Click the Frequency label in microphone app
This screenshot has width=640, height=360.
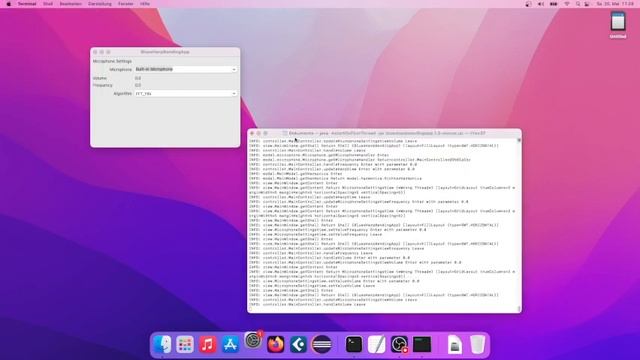102,85
